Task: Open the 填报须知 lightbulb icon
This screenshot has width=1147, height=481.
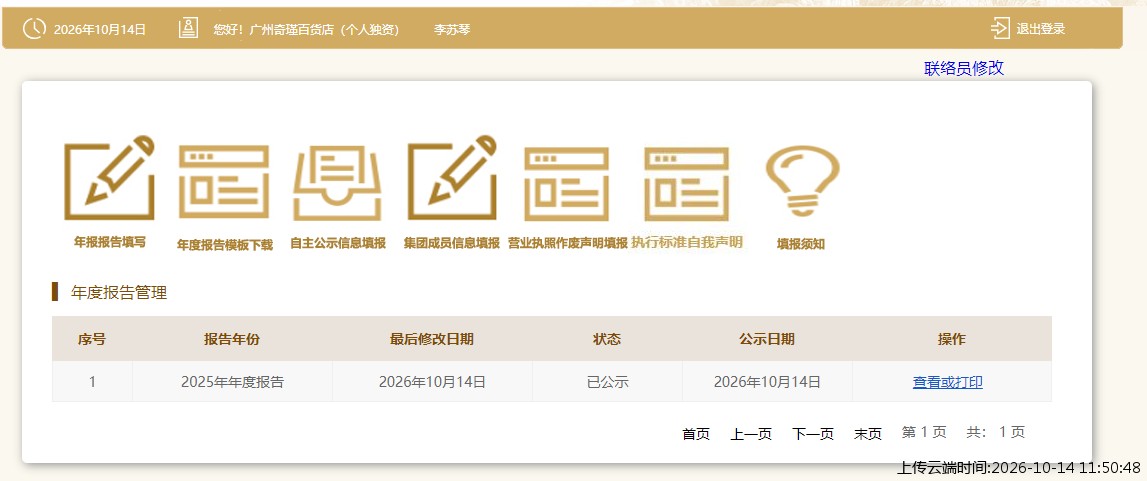Action: pos(802,181)
